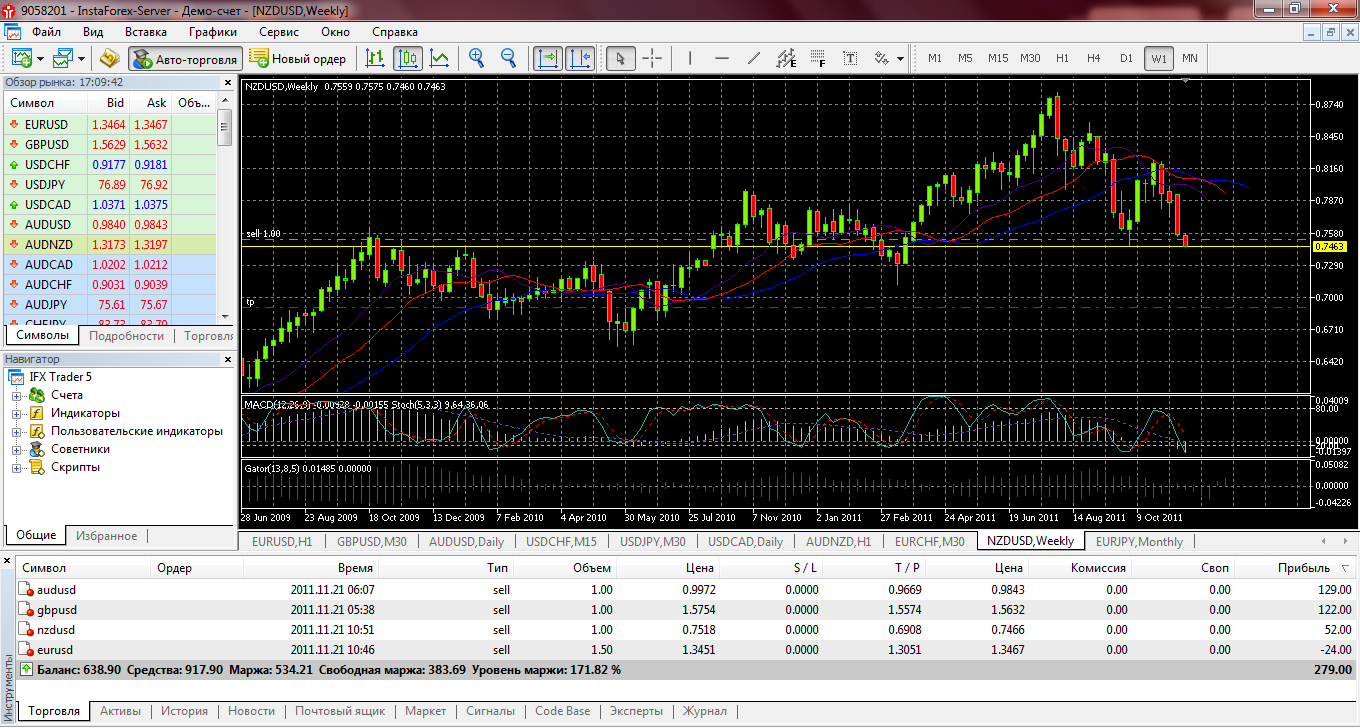Expand the Счета tree node
The width and height of the screenshot is (1360, 728).
17,396
